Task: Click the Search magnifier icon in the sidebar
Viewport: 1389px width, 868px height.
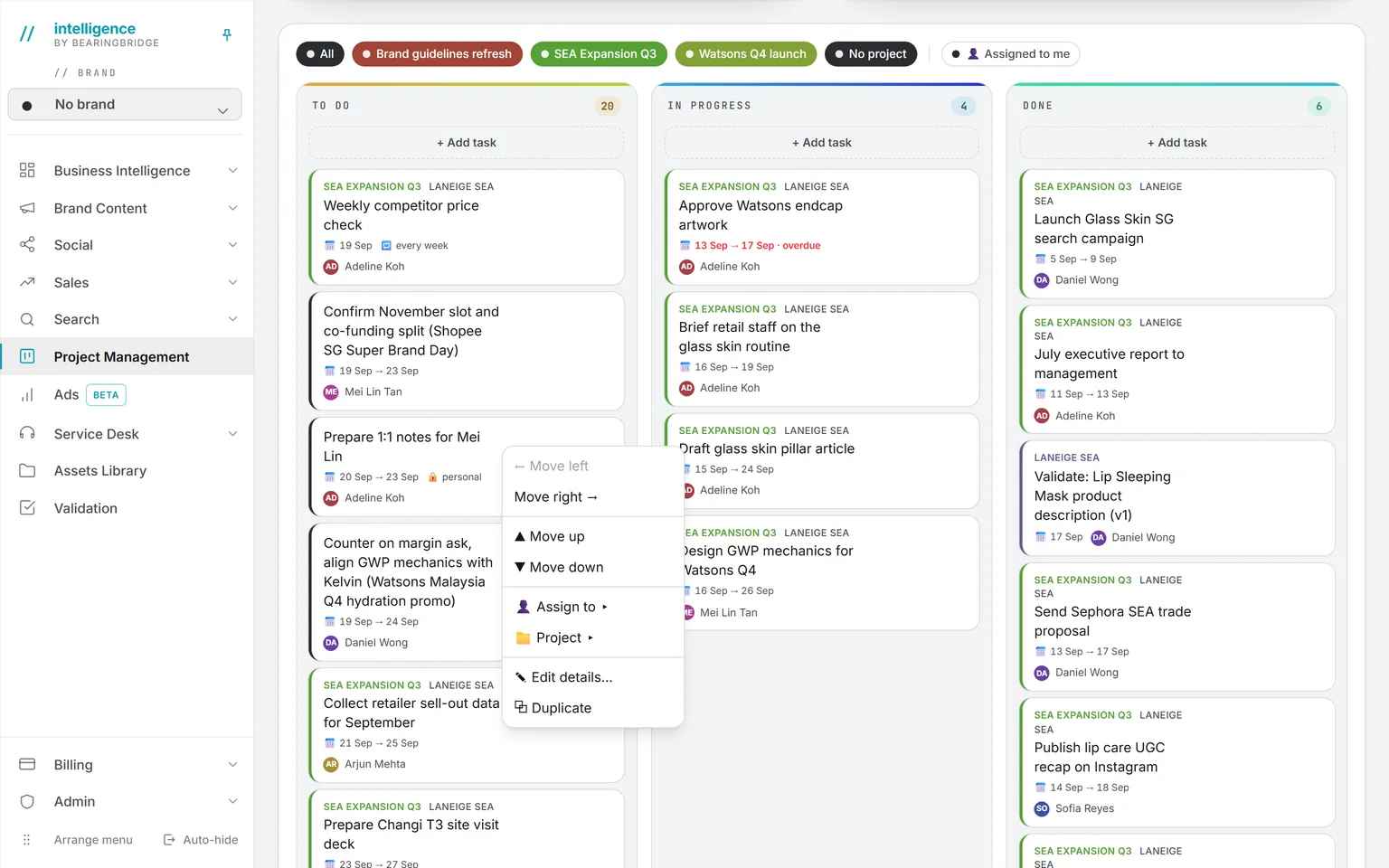Action: point(27,319)
